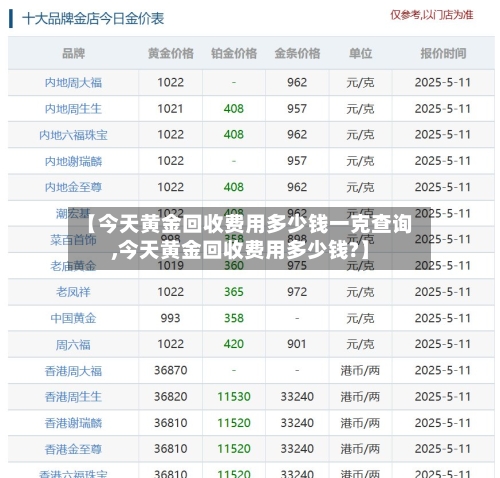Select gold bar price 901 for 周六福
Viewport: 500px width, 478px height.
pyautogui.click(x=297, y=344)
